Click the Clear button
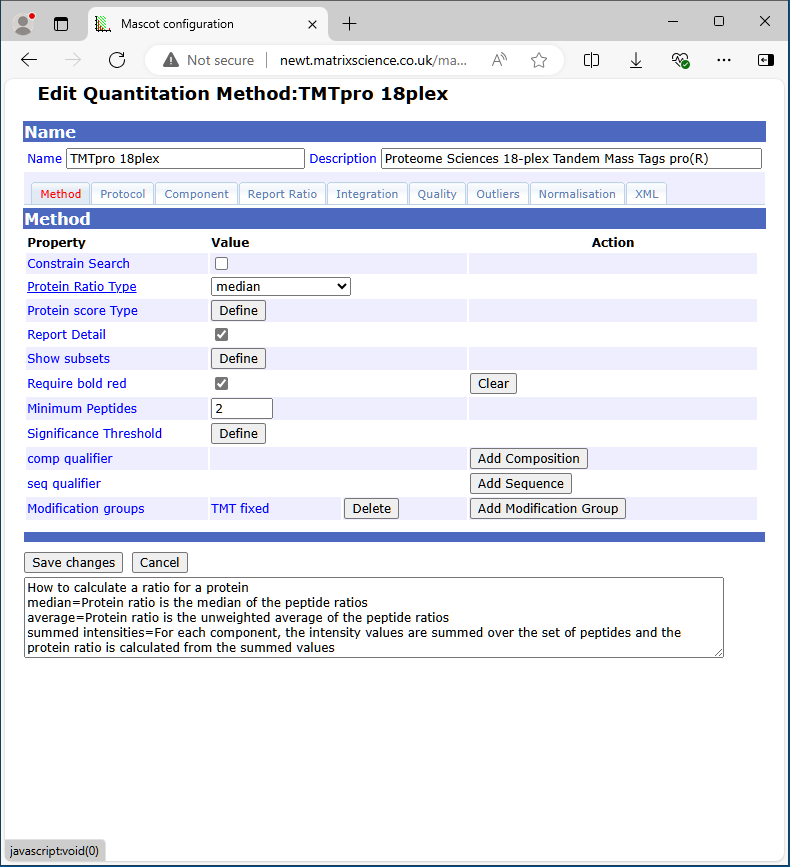 pos(493,384)
